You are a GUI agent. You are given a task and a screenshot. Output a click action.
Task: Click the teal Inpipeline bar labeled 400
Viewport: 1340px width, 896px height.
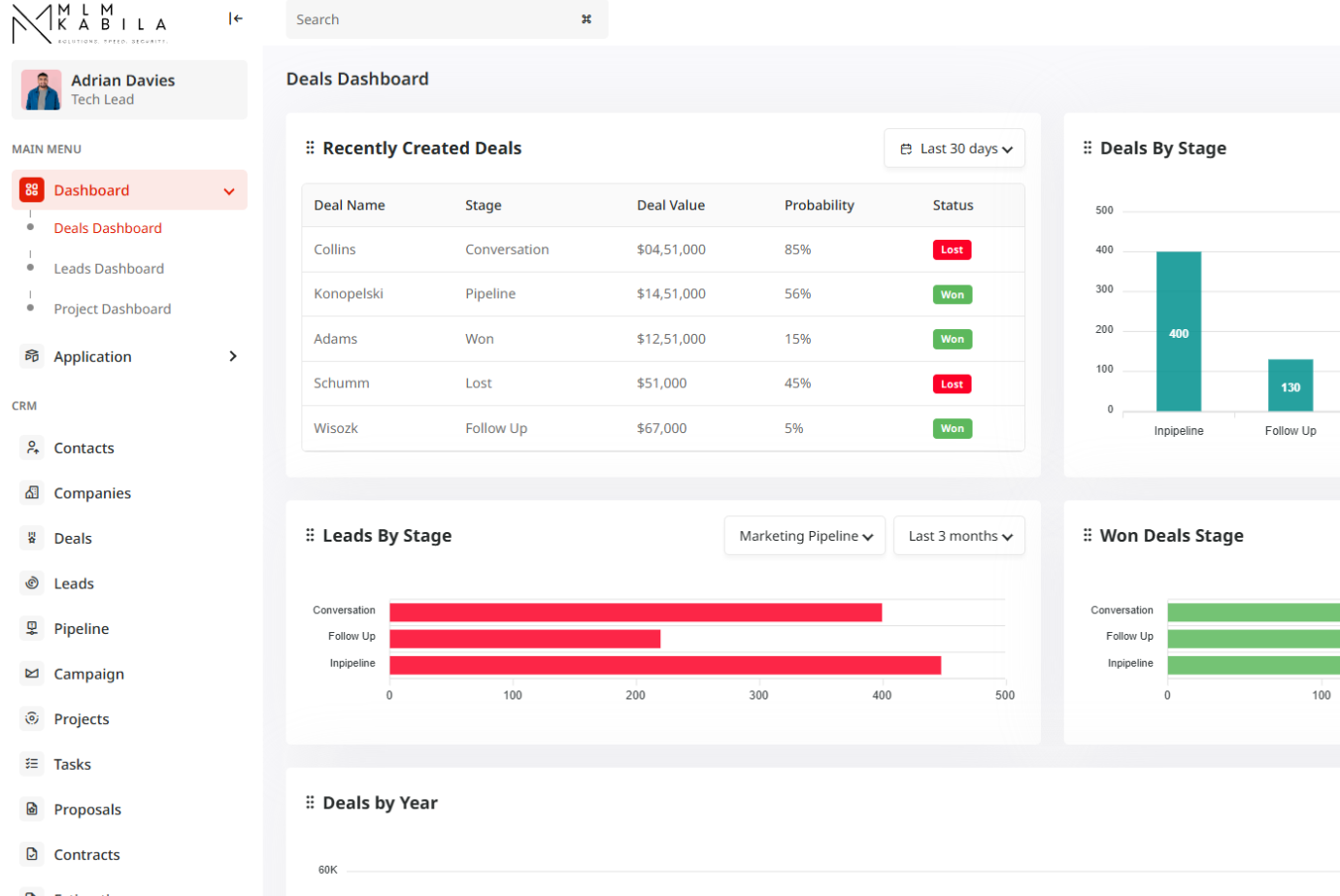[1179, 331]
